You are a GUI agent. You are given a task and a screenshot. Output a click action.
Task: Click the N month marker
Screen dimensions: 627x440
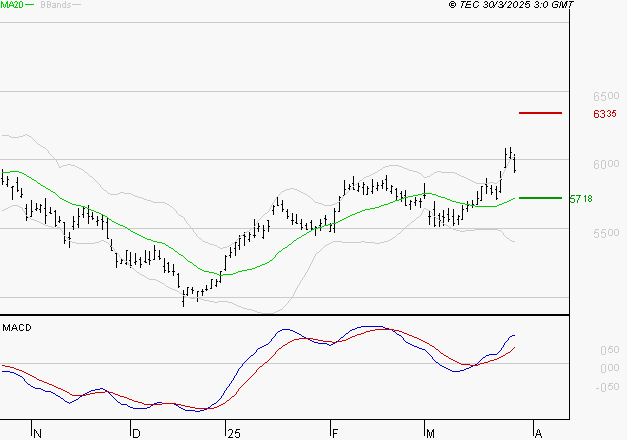click(37, 434)
